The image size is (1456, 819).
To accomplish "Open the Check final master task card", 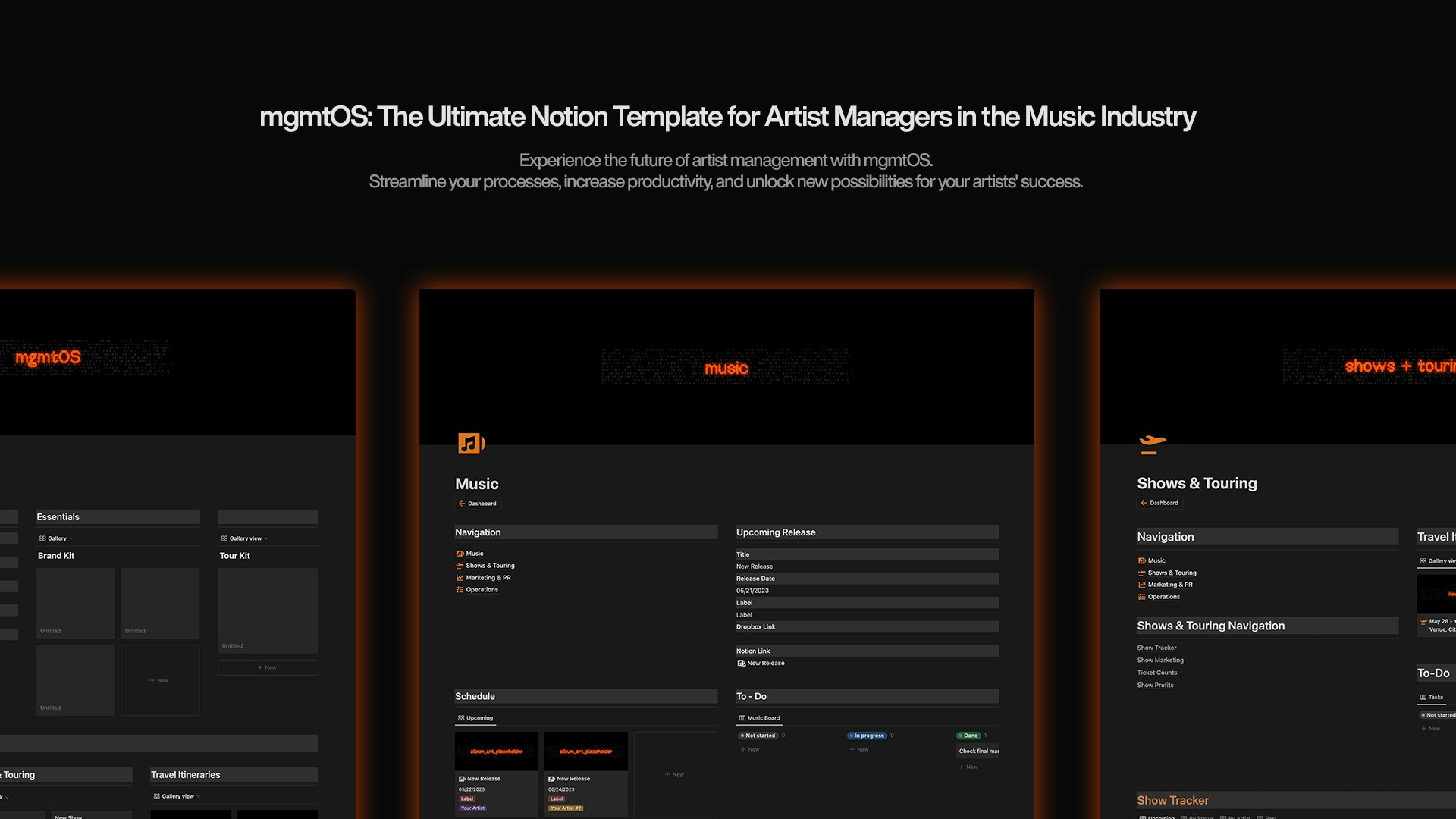I will point(978,752).
